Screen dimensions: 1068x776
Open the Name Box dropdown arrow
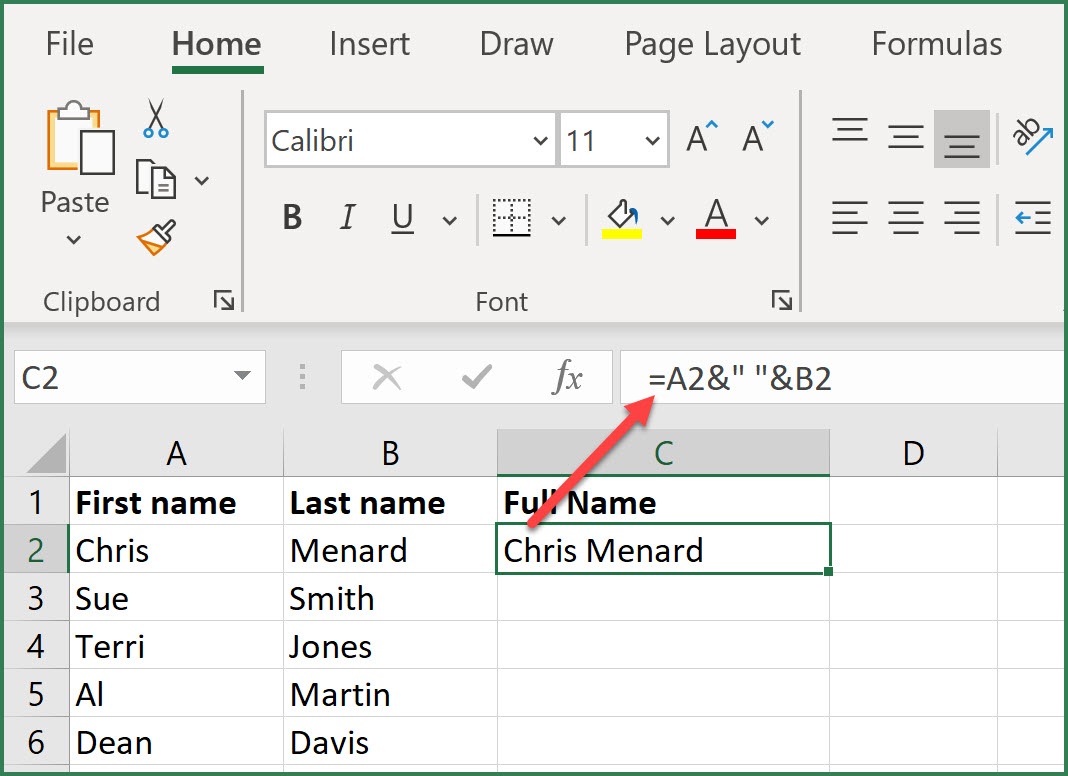pos(242,376)
